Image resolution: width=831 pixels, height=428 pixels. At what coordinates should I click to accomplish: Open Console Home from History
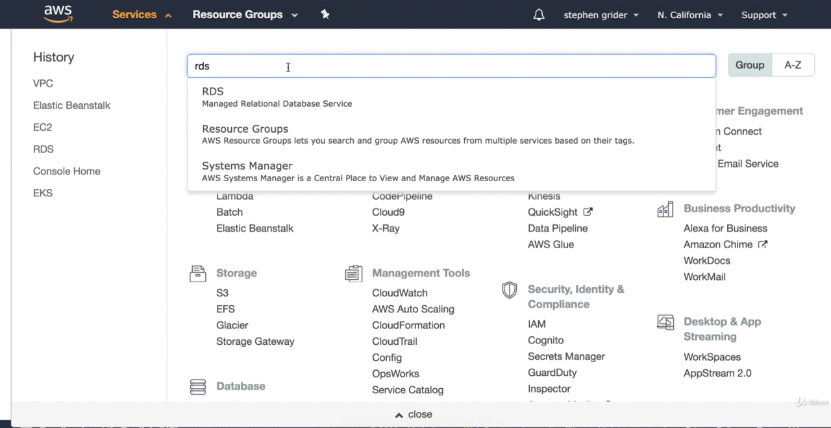click(67, 171)
